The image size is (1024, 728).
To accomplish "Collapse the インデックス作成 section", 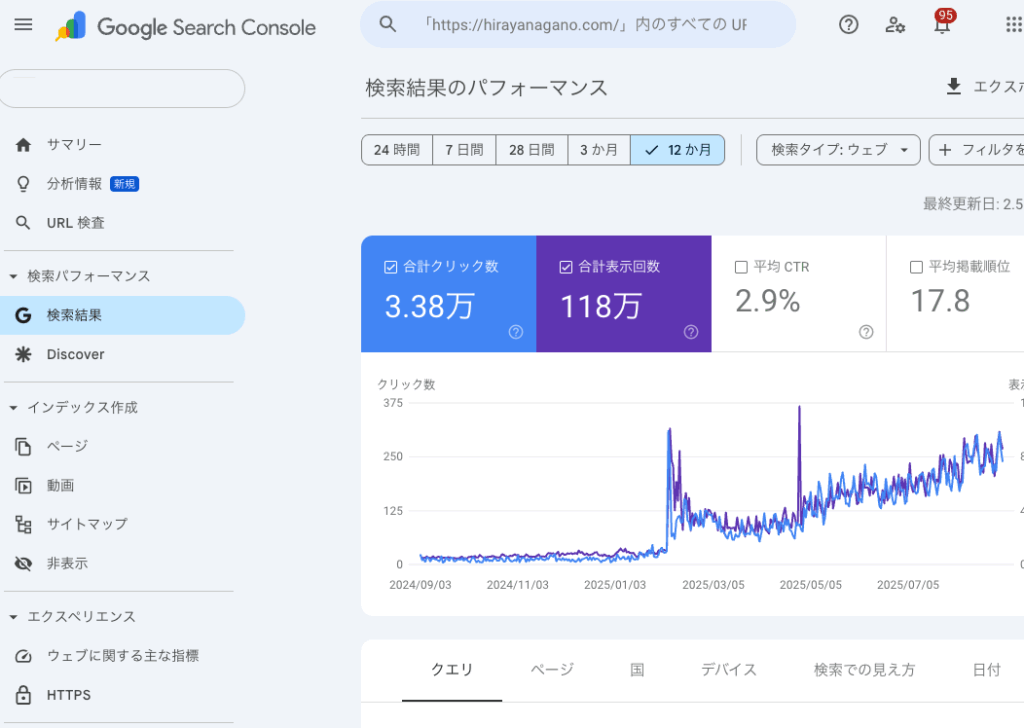I will click(13, 408).
